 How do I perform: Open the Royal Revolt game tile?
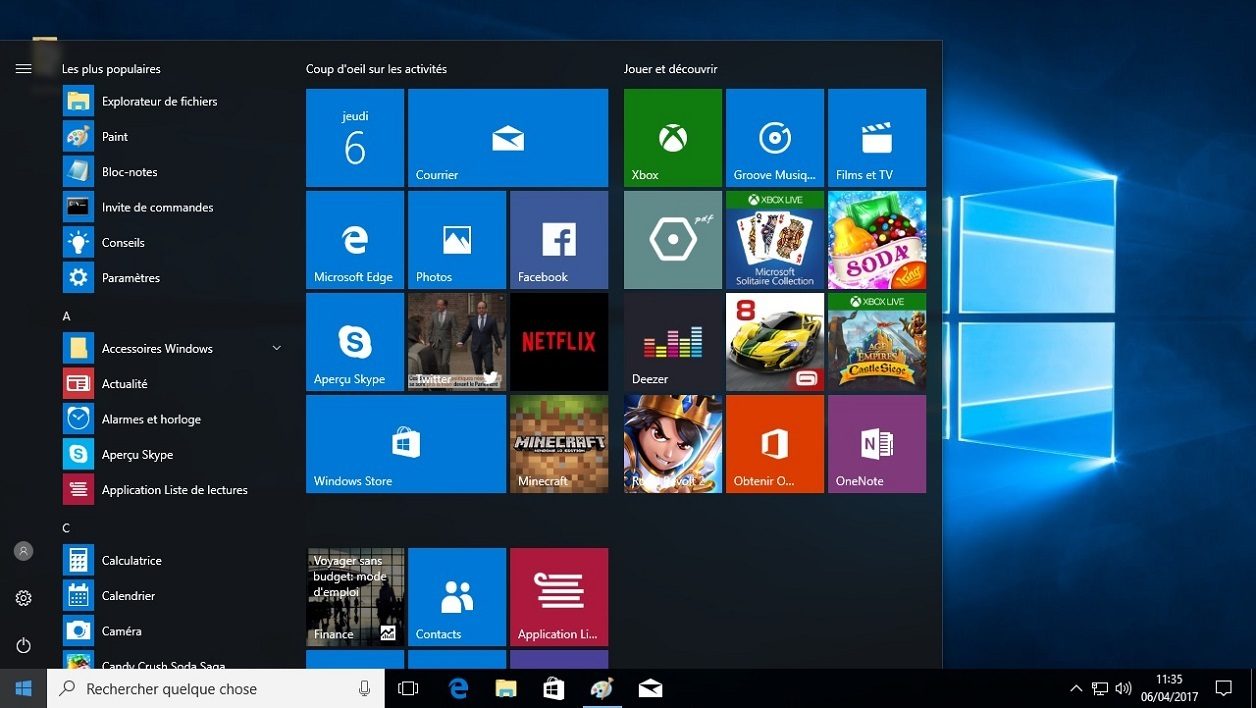coord(673,444)
